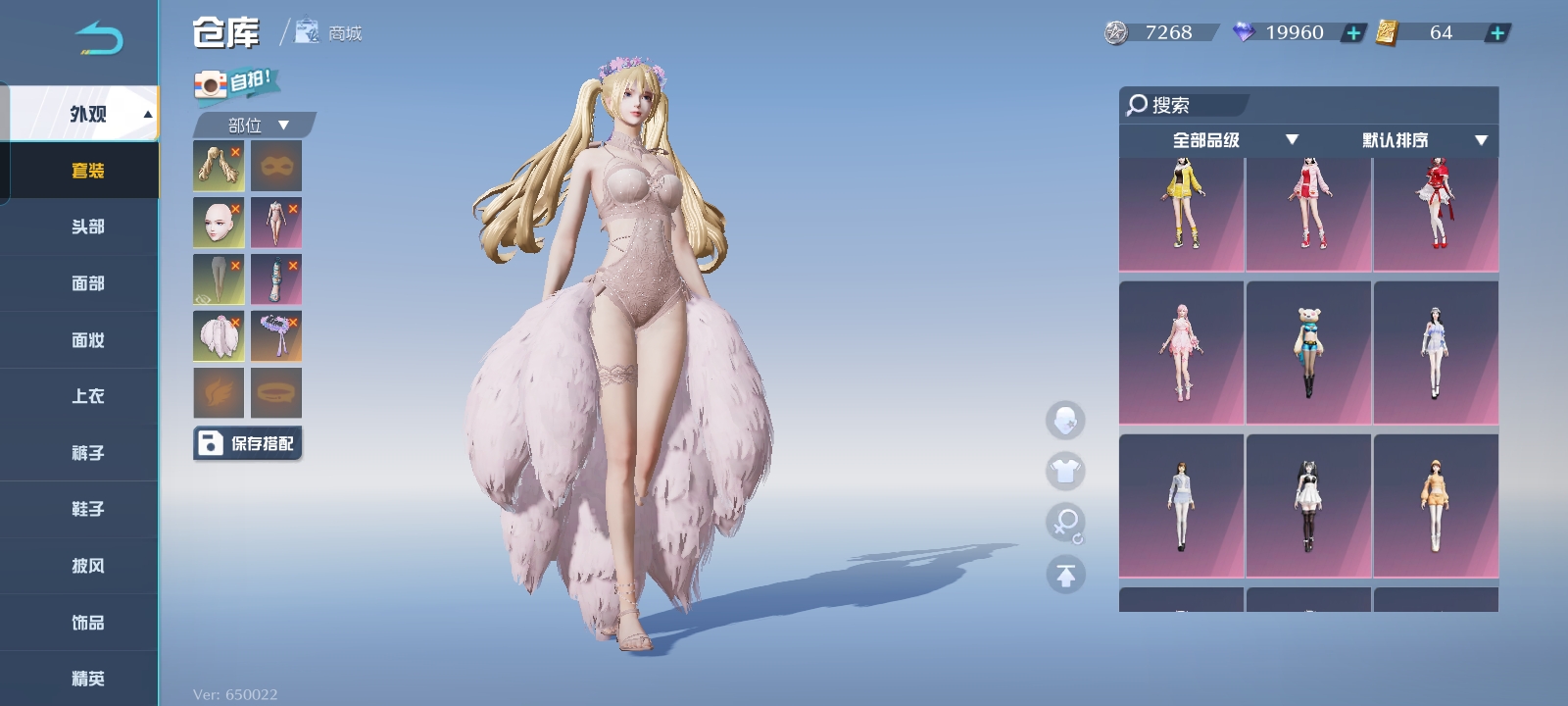Select the empty wings slot

[x=219, y=393]
